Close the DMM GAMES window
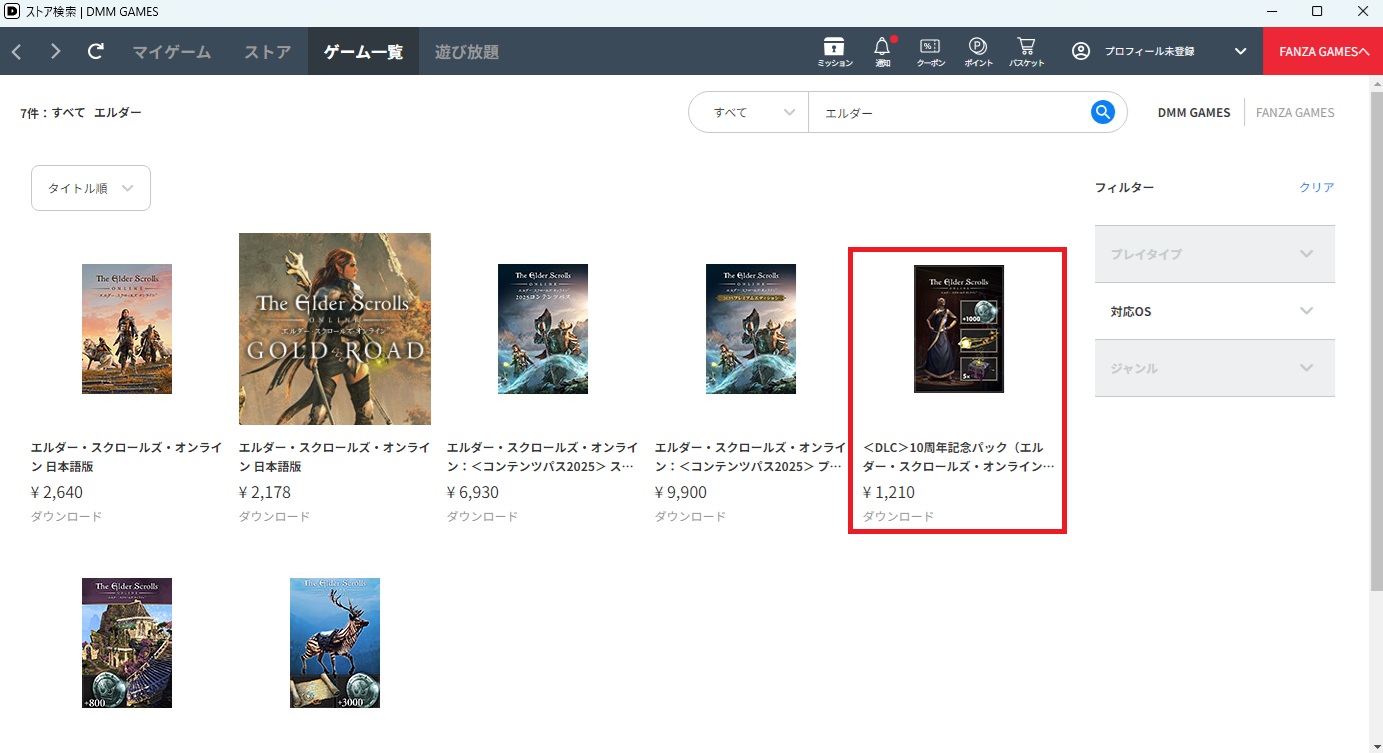The image size is (1383, 753). [1361, 11]
